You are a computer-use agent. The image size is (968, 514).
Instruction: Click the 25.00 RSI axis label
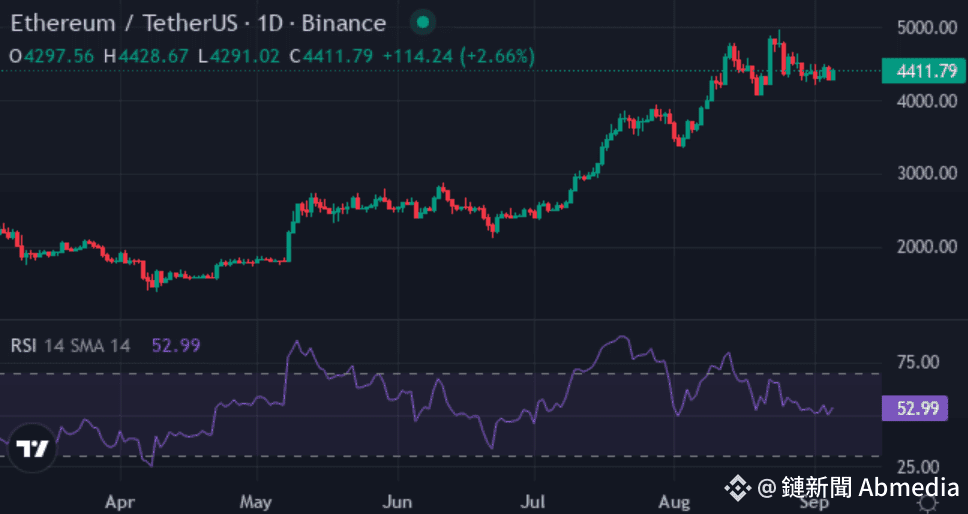pos(917,466)
